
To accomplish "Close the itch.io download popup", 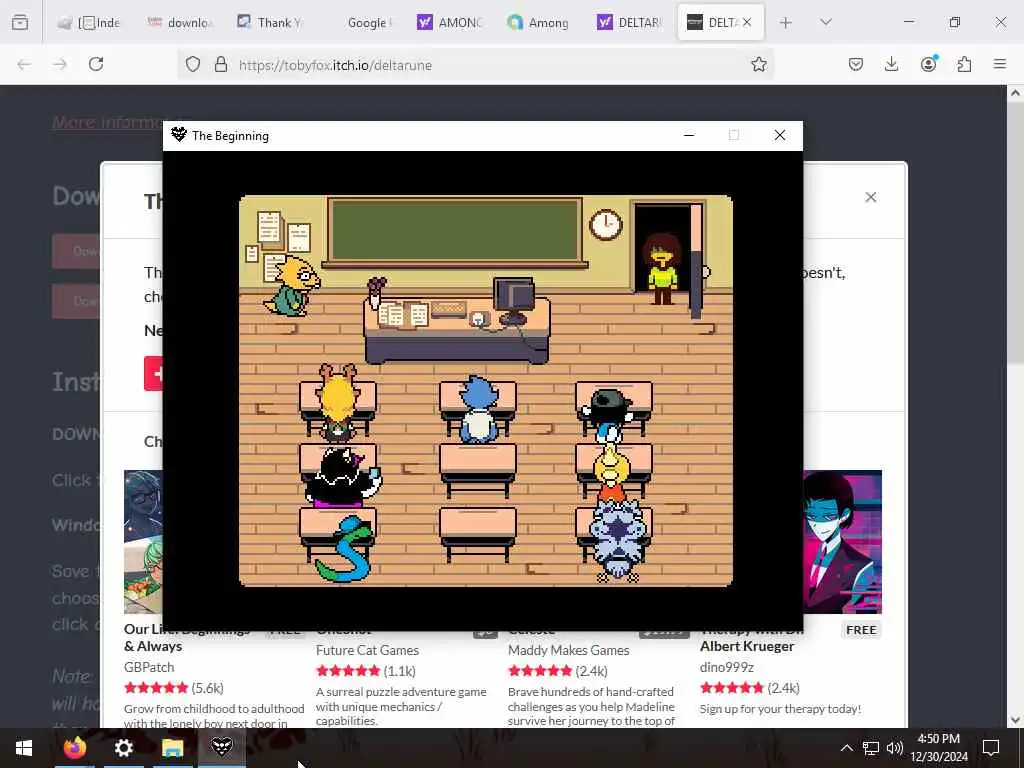I will pyautogui.click(x=871, y=197).
